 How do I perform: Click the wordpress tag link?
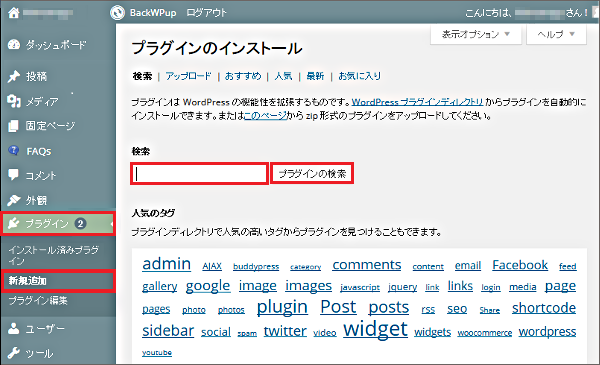(x=547, y=331)
